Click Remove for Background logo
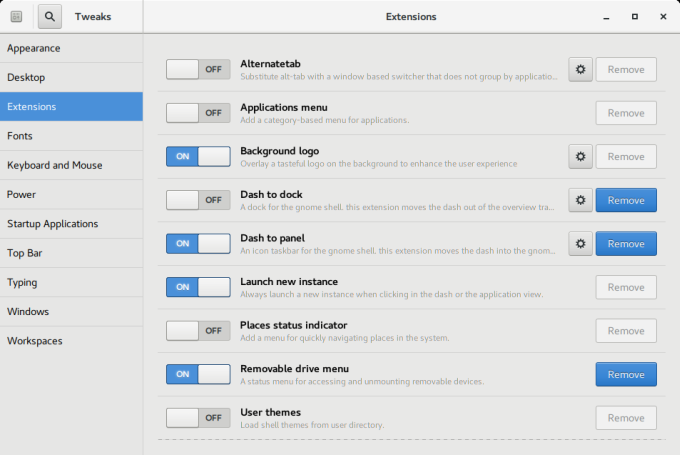Viewport: 680px width, 455px height. coord(626,157)
